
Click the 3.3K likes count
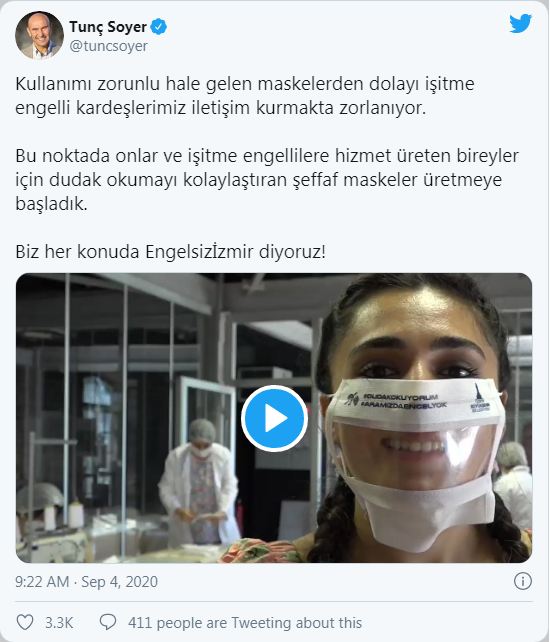[x=59, y=623]
